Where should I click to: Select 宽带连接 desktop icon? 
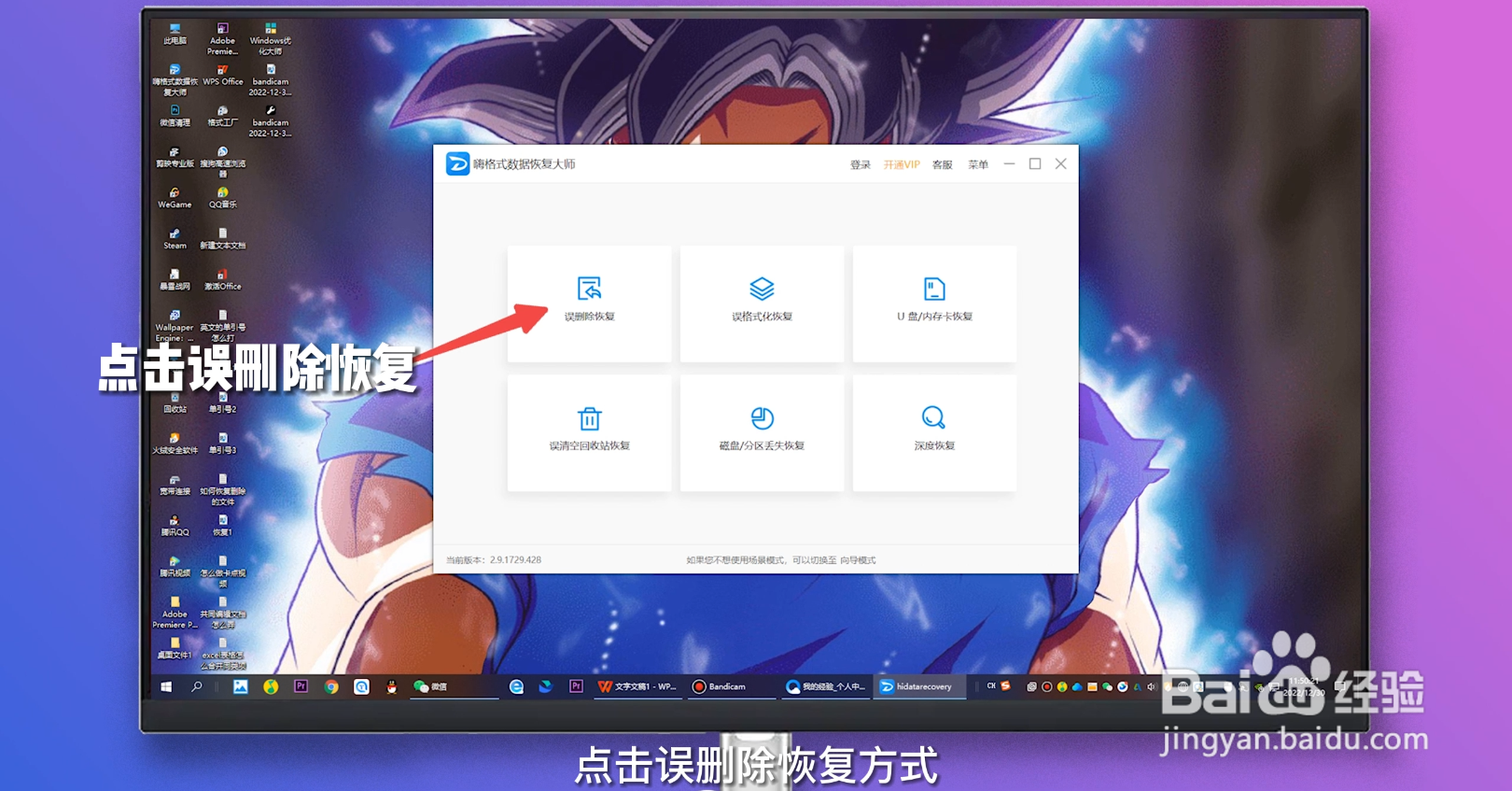click(x=175, y=485)
